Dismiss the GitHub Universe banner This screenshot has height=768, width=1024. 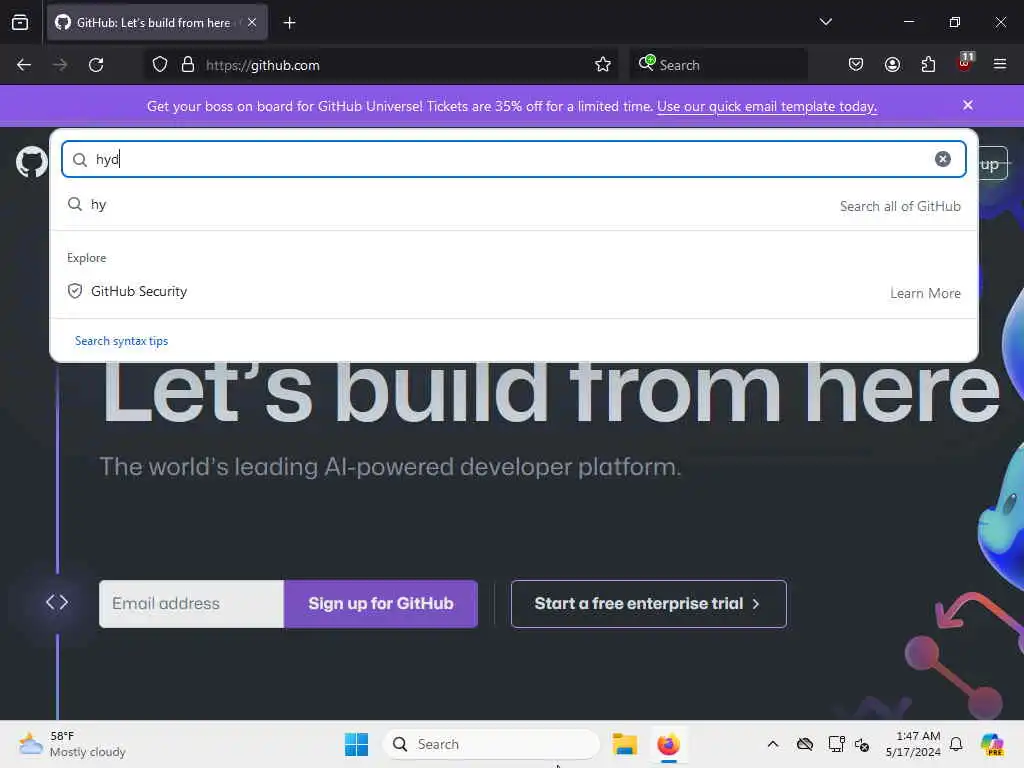[968, 105]
